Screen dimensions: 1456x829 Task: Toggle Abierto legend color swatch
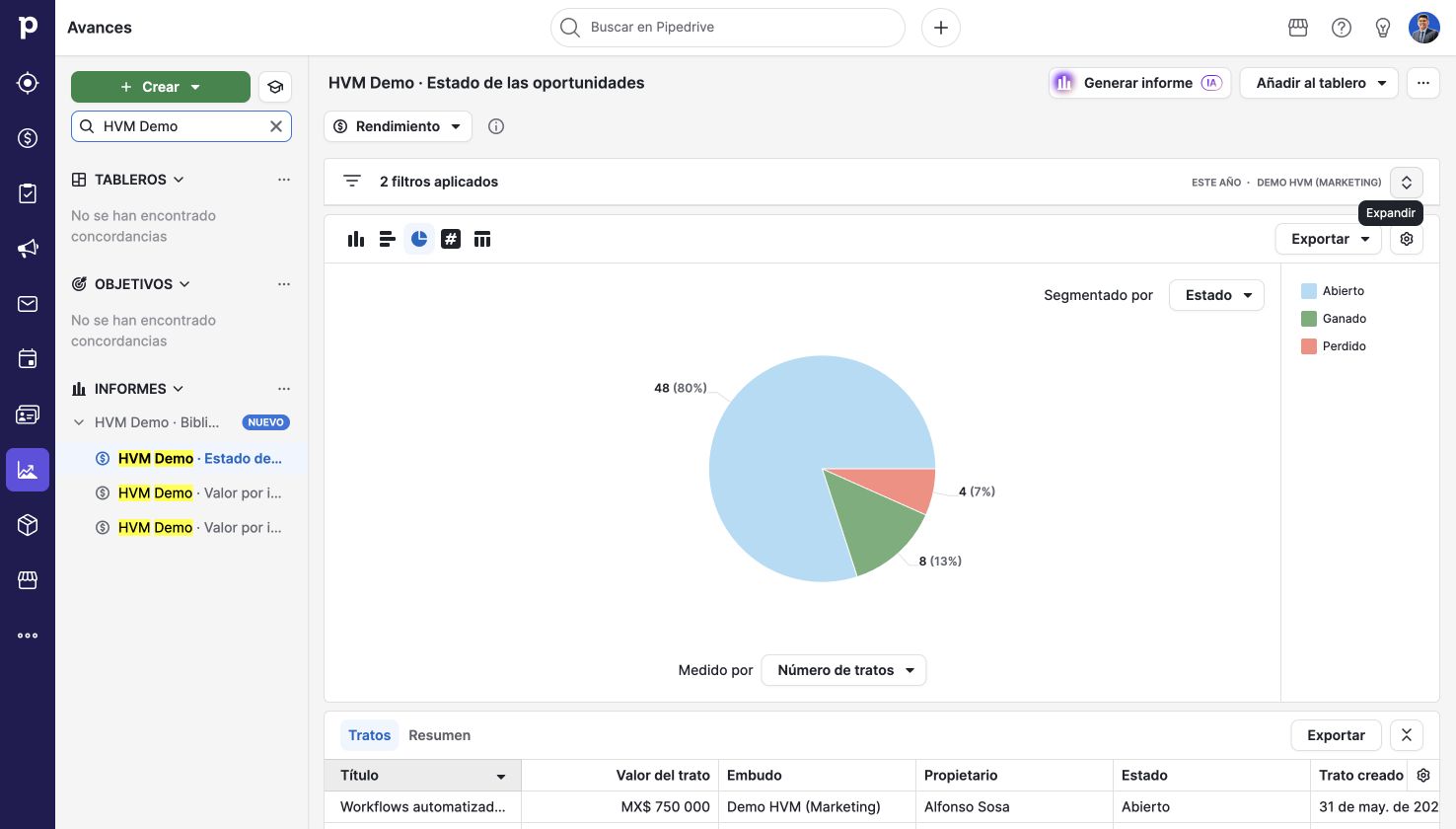click(1309, 291)
